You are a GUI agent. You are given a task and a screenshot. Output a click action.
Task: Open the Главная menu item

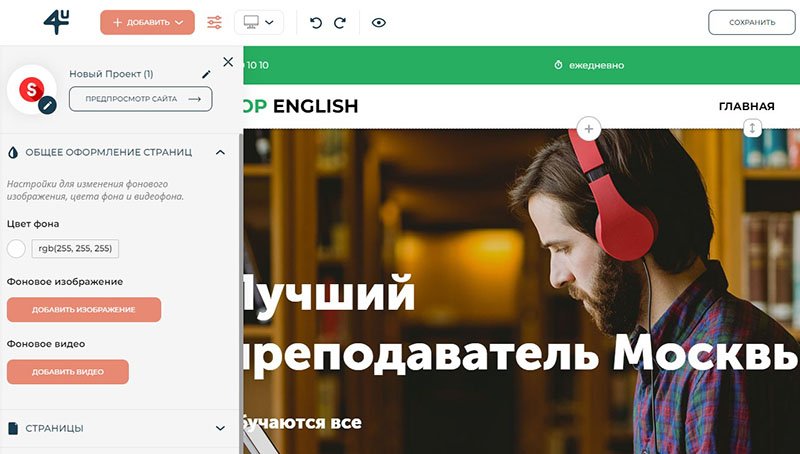746,106
